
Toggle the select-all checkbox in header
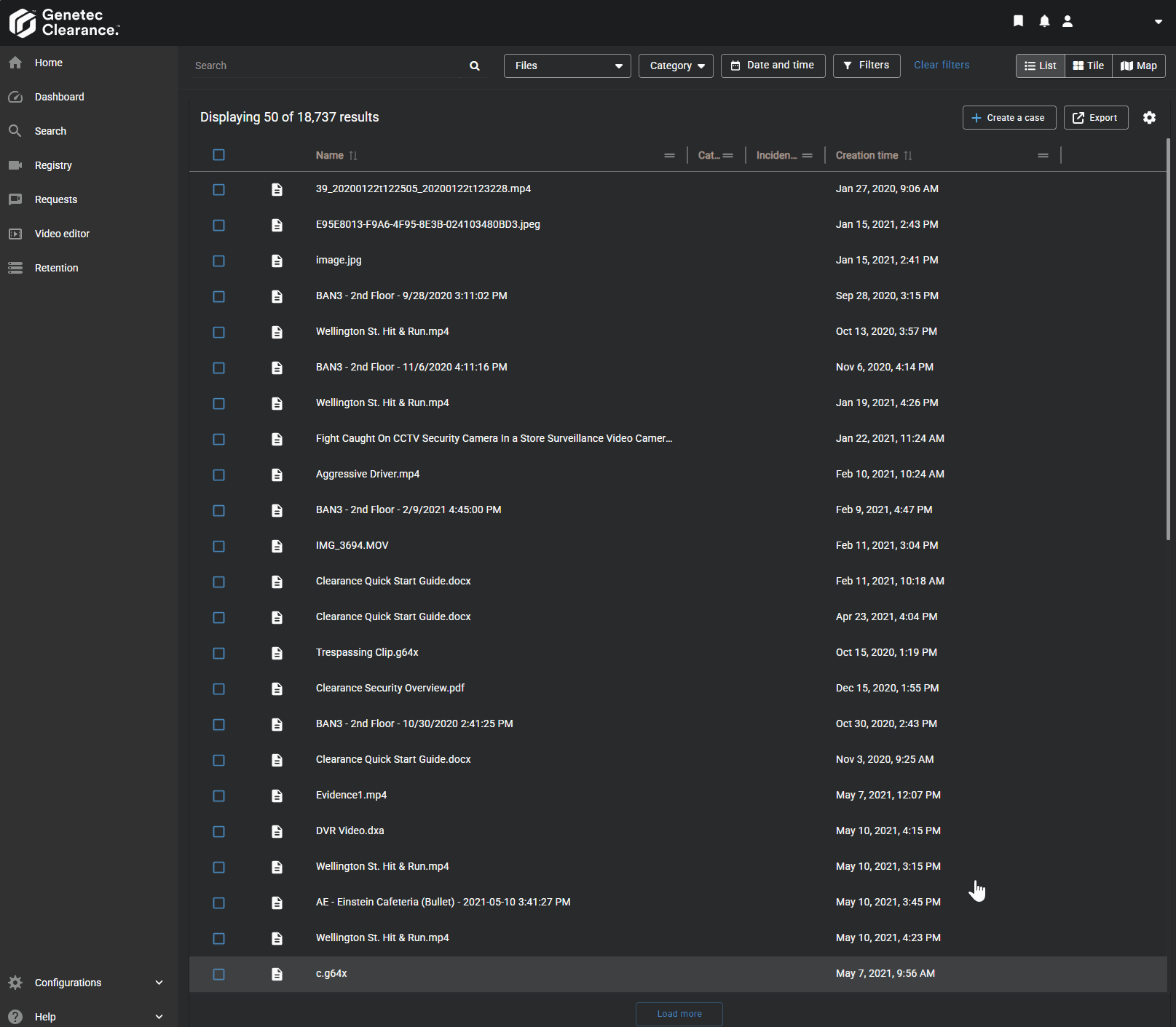pos(218,155)
